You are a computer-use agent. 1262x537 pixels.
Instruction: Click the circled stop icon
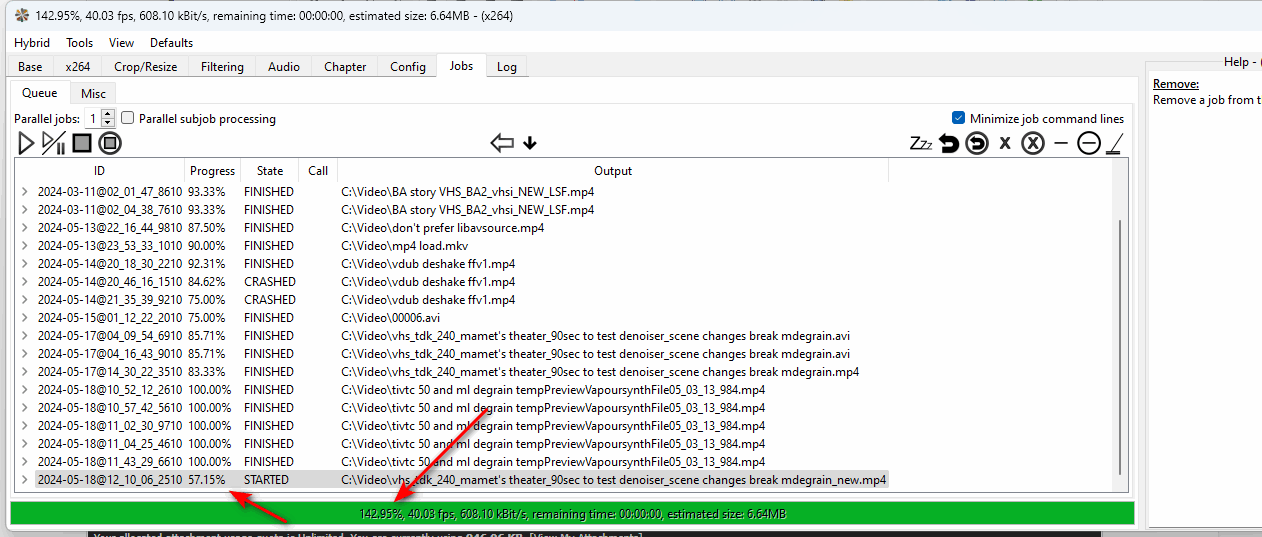tap(110, 143)
